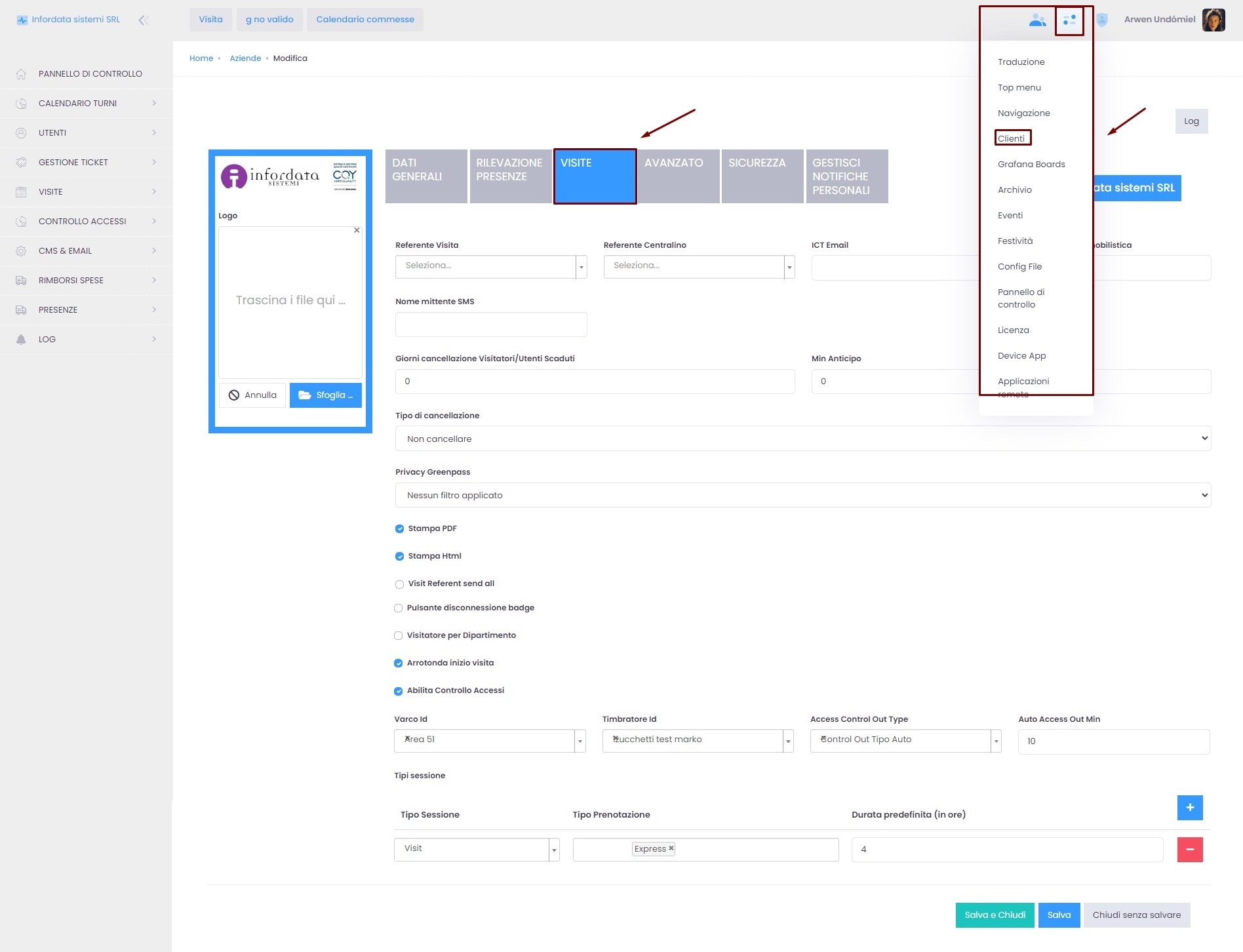1243x952 pixels.
Task: Click the Sfoglia browse button
Action: pos(325,395)
